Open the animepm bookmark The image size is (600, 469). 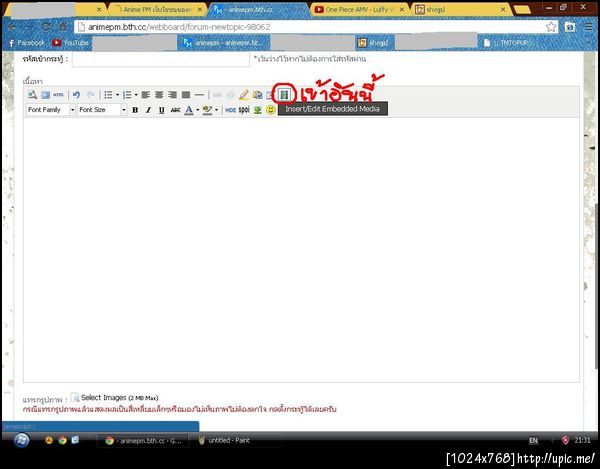pyautogui.click(x=223, y=43)
